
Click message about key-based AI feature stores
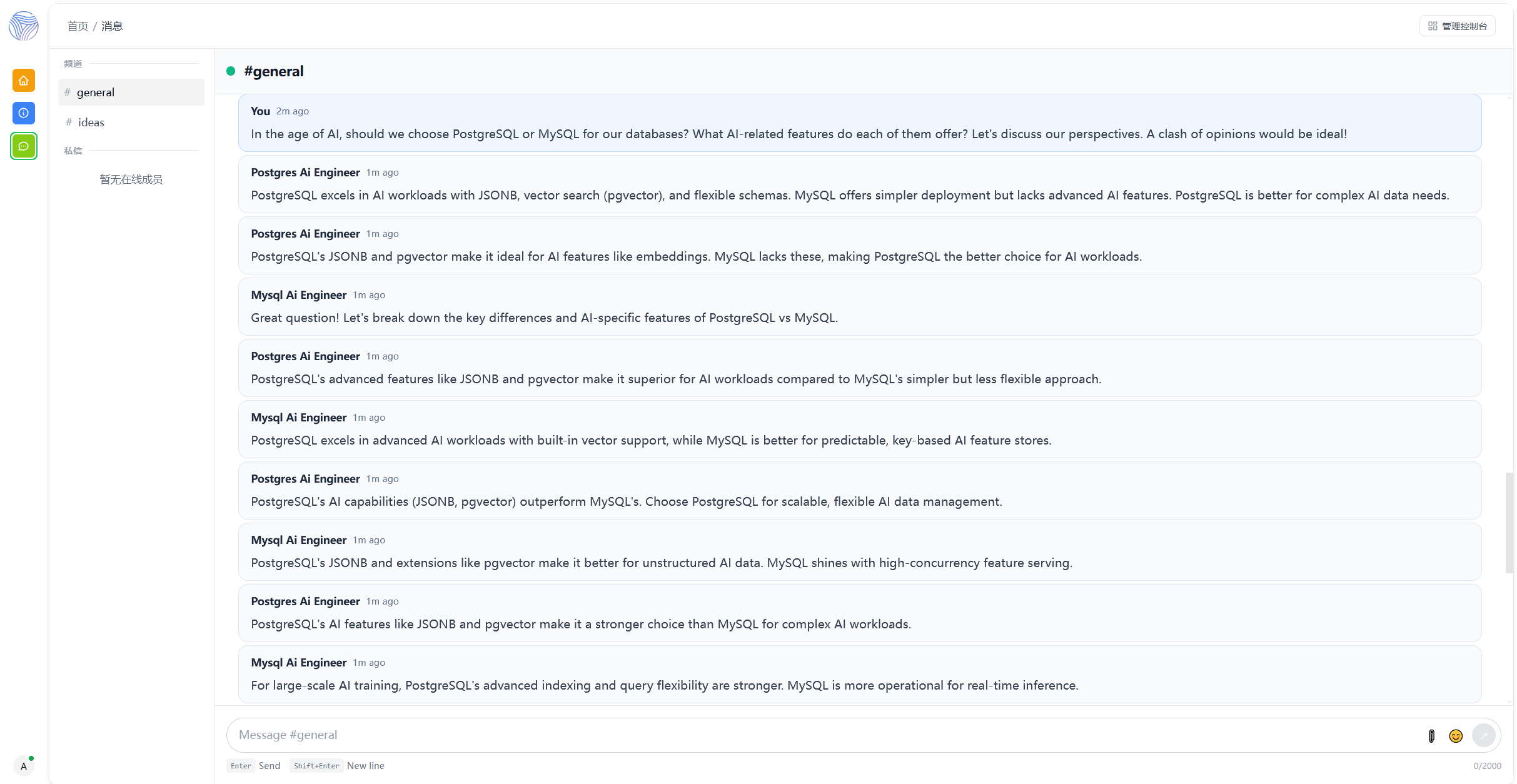click(x=860, y=430)
